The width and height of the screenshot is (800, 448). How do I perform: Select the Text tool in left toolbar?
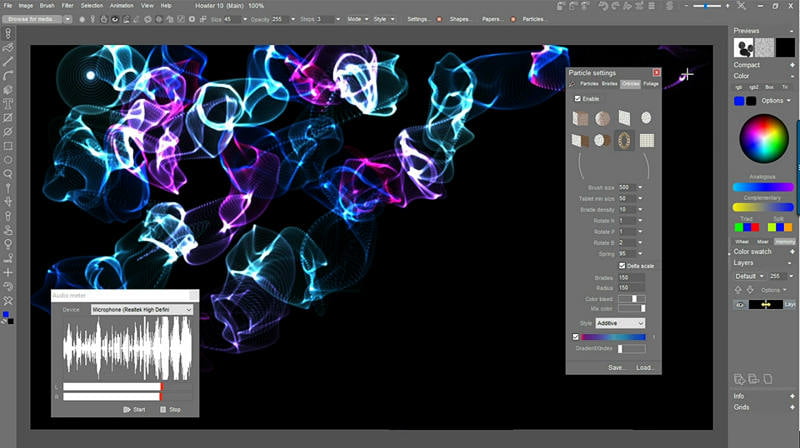(8, 103)
